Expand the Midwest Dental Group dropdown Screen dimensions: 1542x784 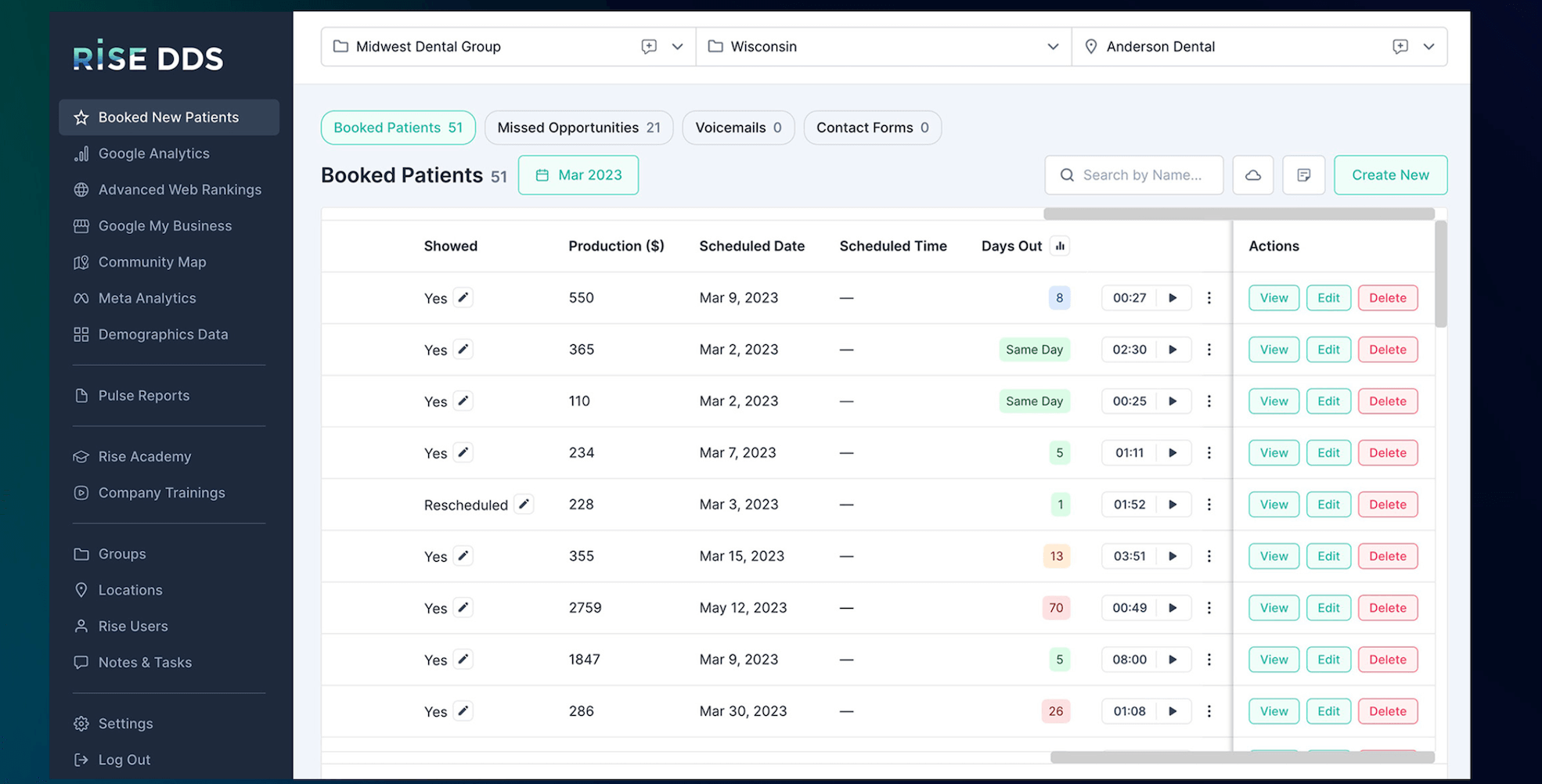click(x=678, y=46)
